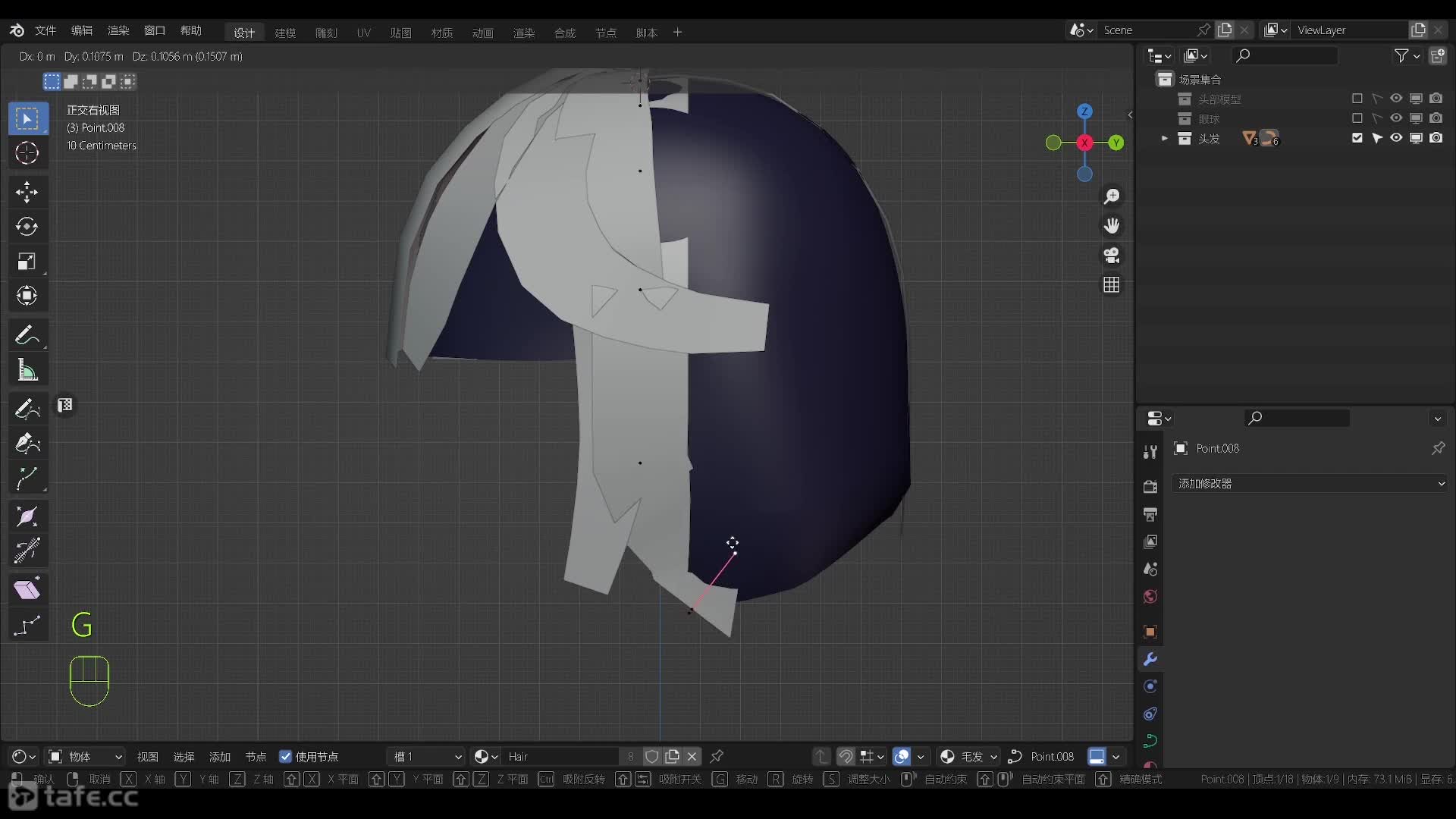The width and height of the screenshot is (1456, 819).
Task: Disable 头发 collection in renders camera icon
Action: 1436,138
